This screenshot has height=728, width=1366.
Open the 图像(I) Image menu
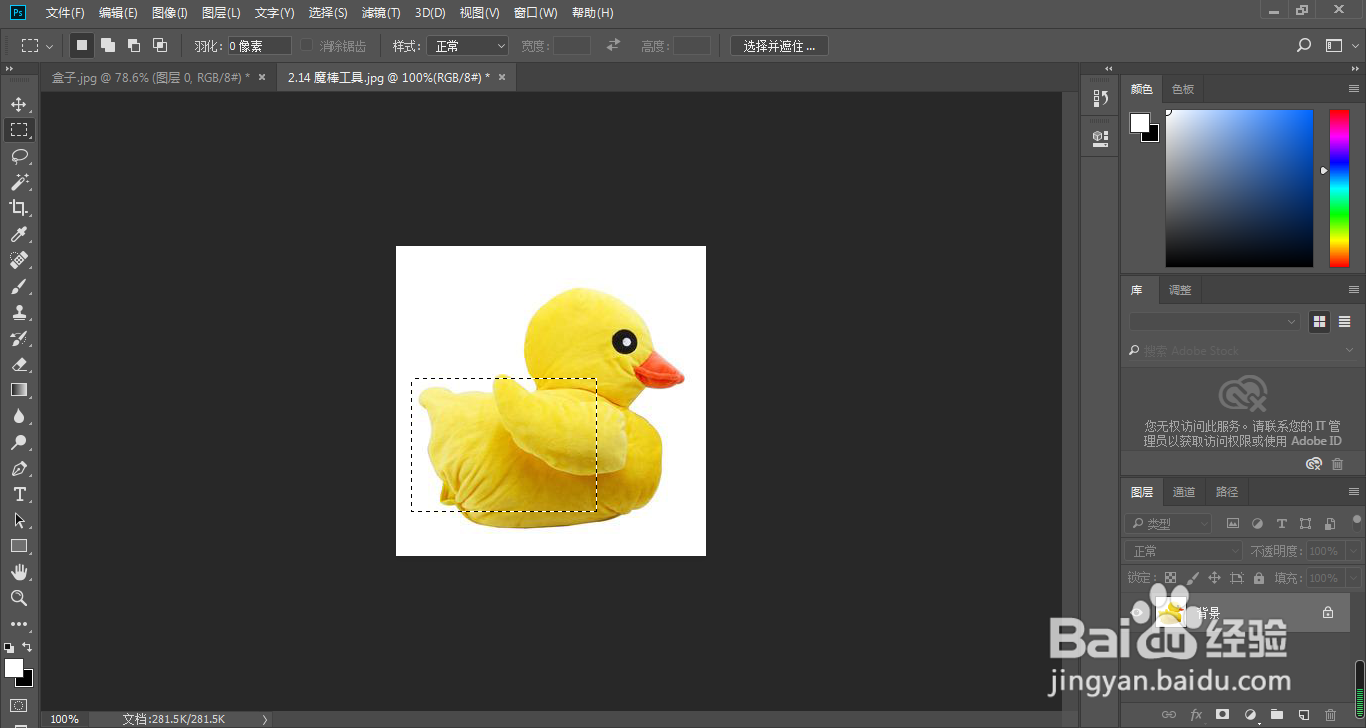[170, 13]
